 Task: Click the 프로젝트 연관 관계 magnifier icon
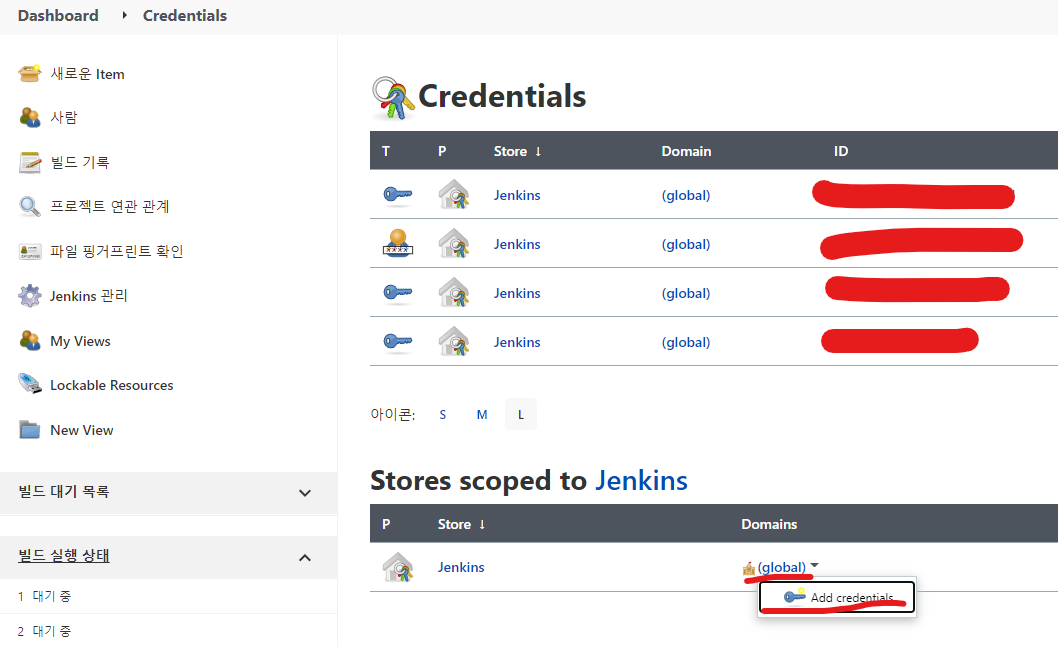30,206
